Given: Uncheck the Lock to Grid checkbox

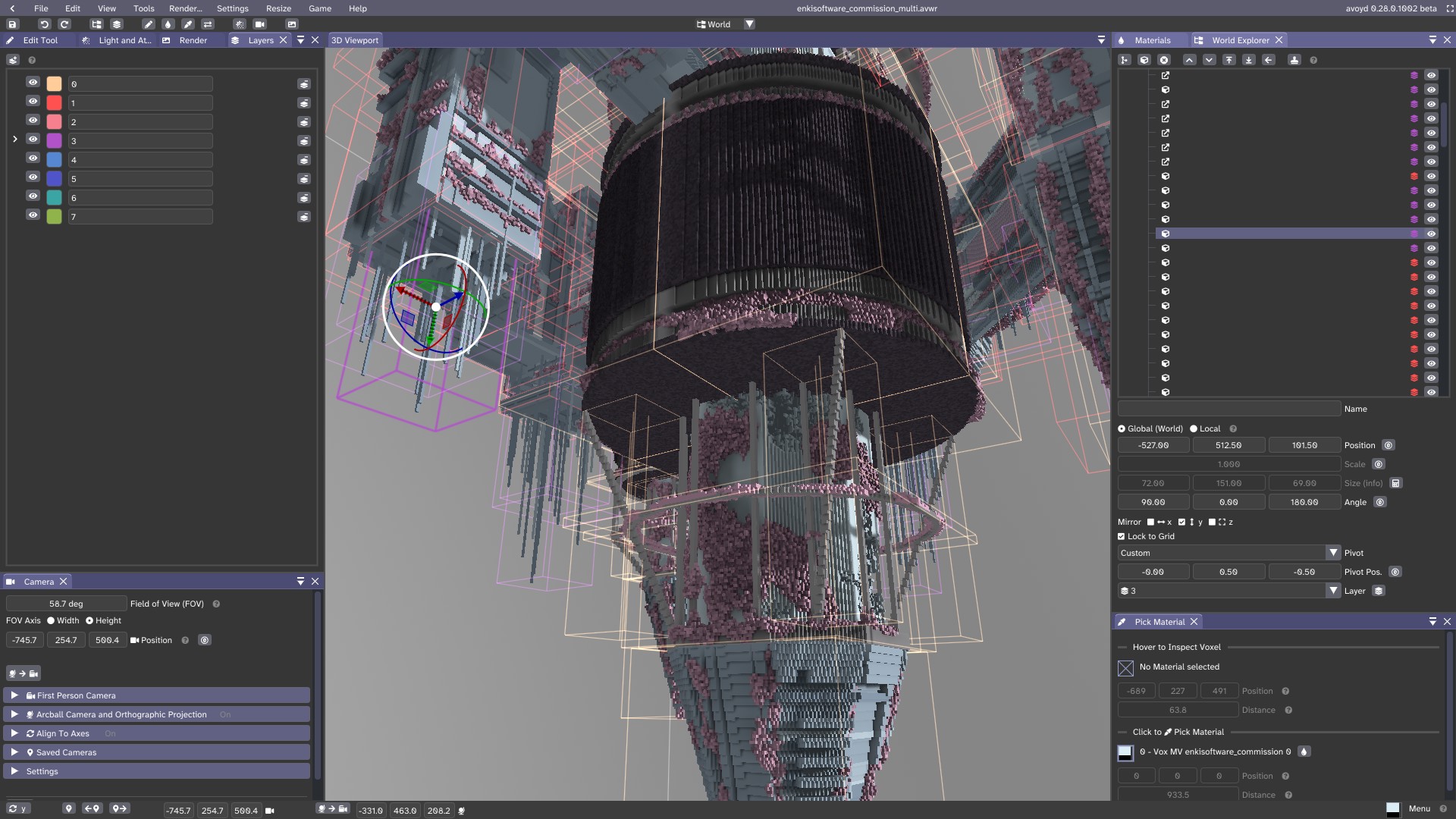Looking at the screenshot, I should tap(1122, 536).
